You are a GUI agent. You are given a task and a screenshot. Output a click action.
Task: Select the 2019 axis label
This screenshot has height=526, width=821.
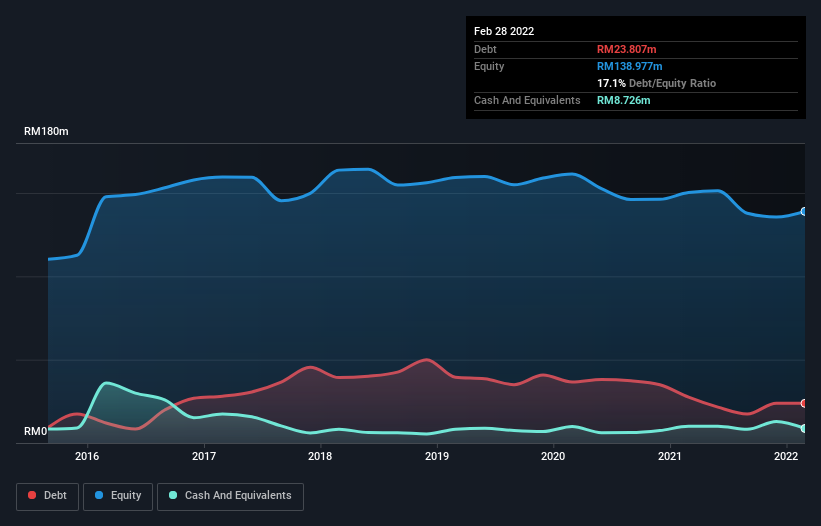click(x=437, y=456)
